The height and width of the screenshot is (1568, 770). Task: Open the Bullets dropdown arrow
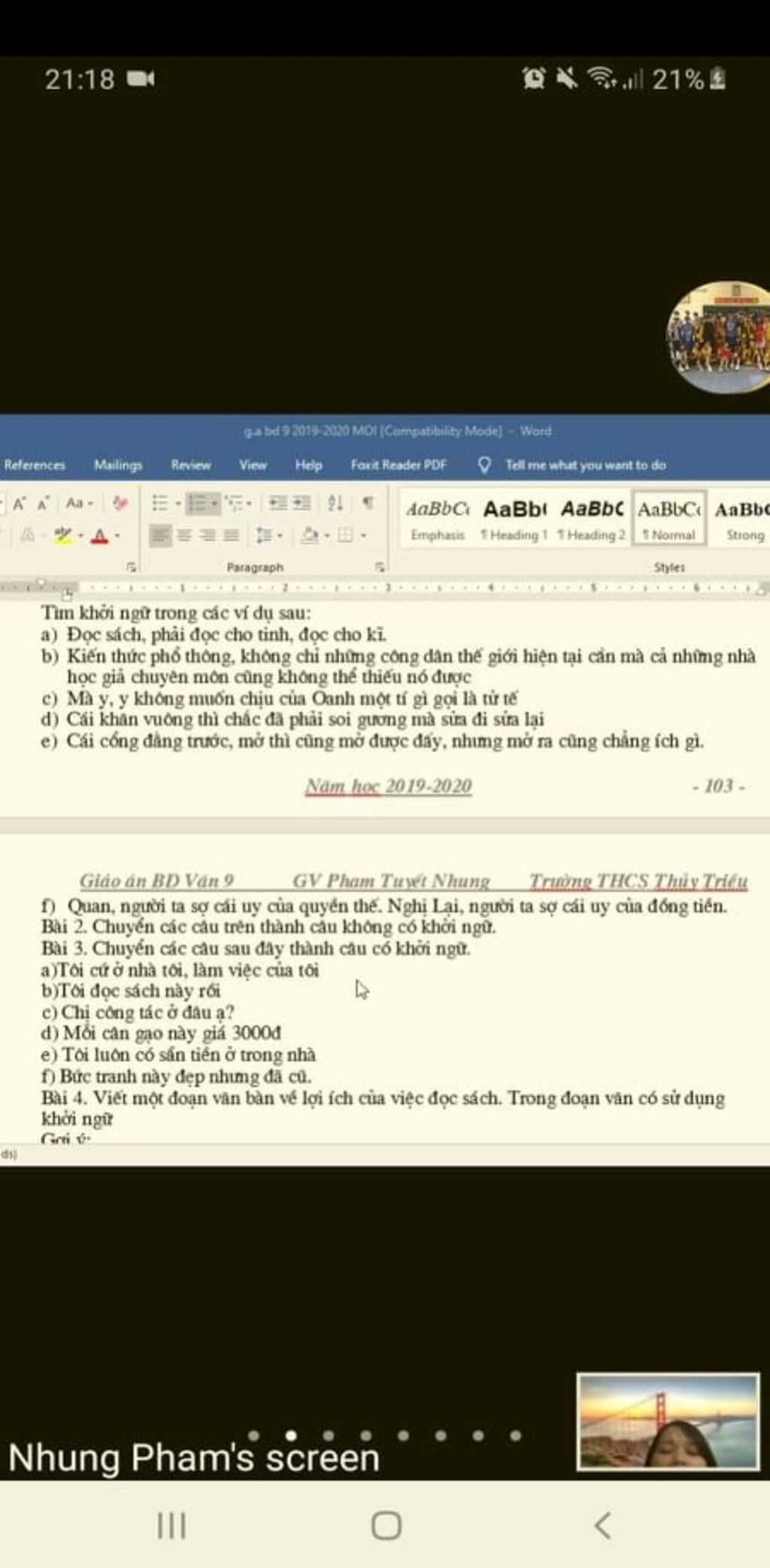178,503
